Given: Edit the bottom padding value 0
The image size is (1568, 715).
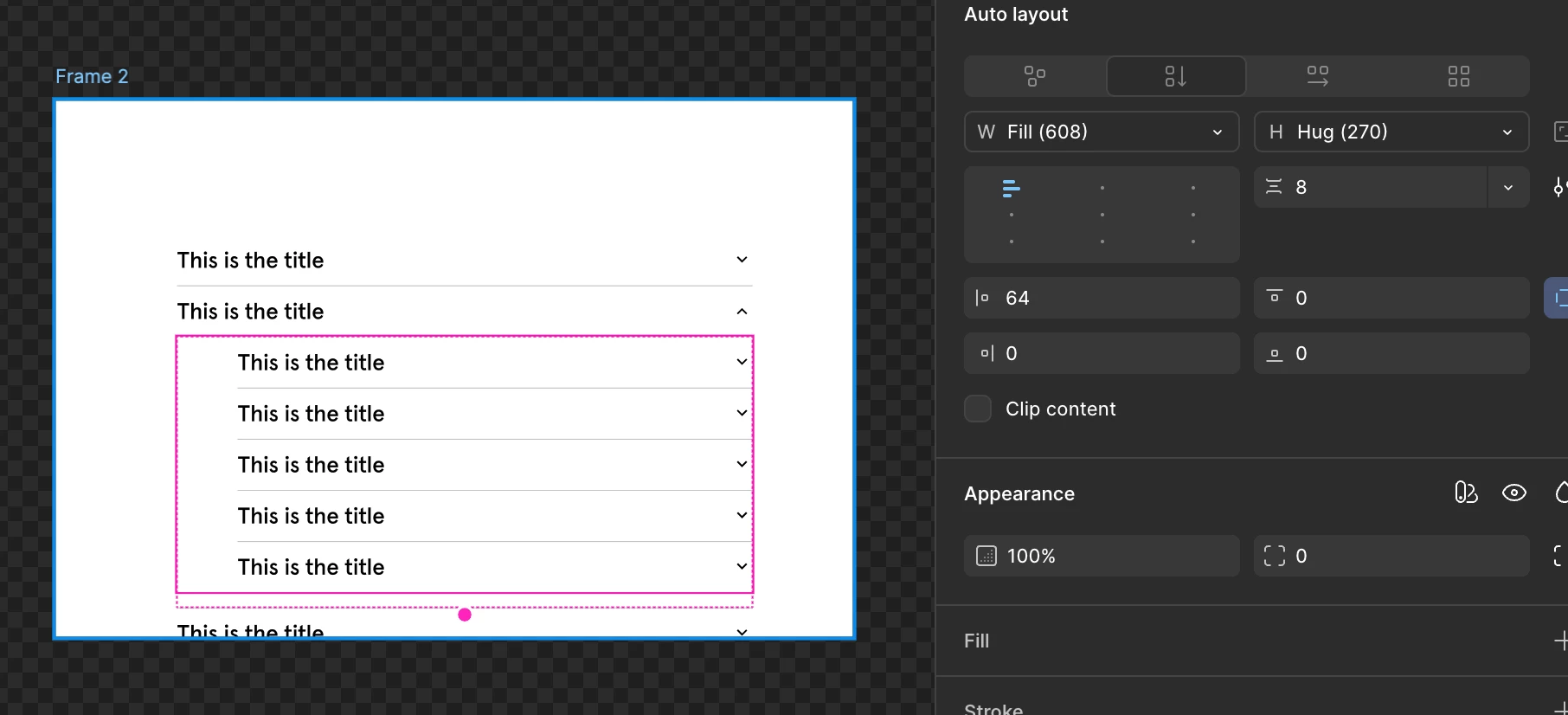Looking at the screenshot, I should click(1391, 353).
